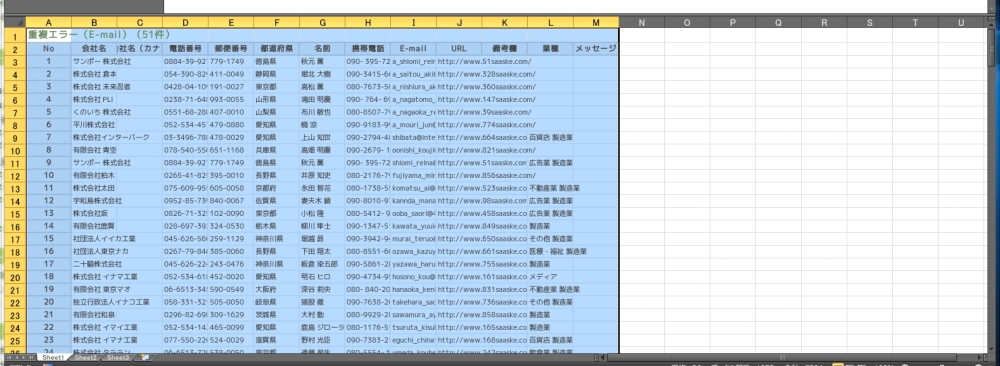Click the メッセージ header cell
The image size is (1000, 366).
pos(596,48)
